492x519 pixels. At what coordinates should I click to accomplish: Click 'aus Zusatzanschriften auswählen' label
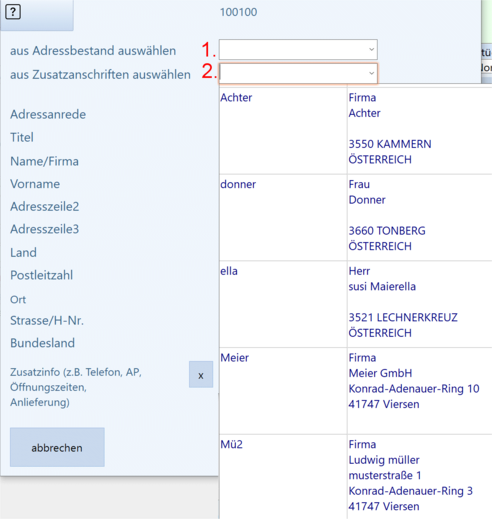tap(100, 75)
